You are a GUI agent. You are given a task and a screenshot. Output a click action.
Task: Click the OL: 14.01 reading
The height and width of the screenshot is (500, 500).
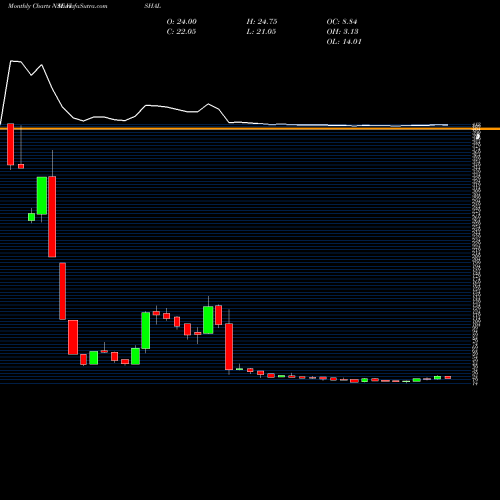tap(344, 42)
